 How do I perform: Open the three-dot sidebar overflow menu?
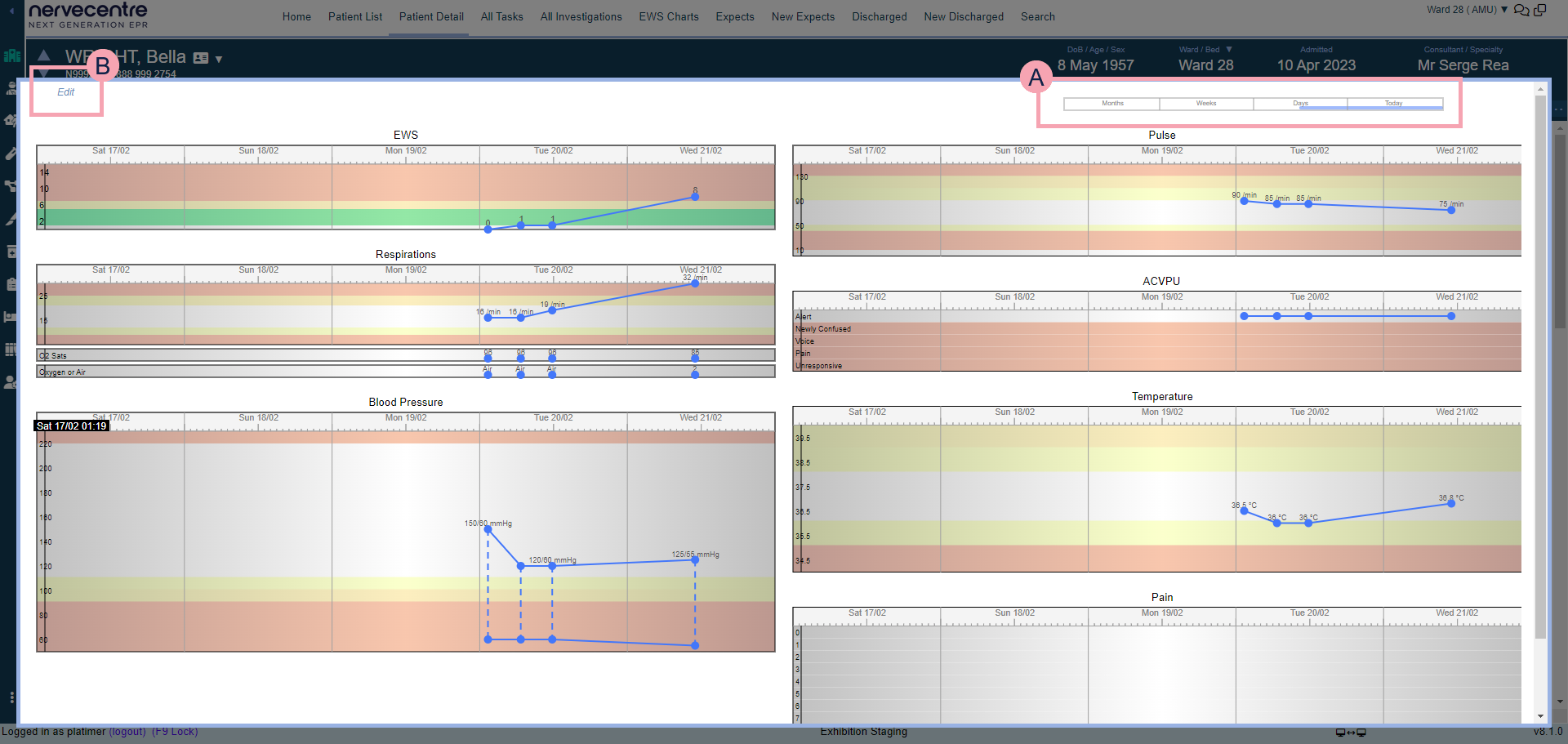pyautogui.click(x=11, y=697)
